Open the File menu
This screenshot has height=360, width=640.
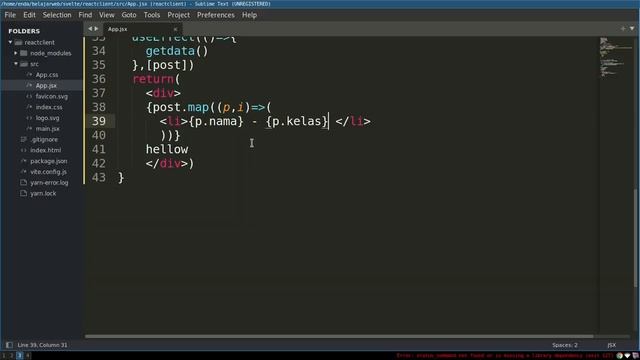pyautogui.click(x=10, y=15)
